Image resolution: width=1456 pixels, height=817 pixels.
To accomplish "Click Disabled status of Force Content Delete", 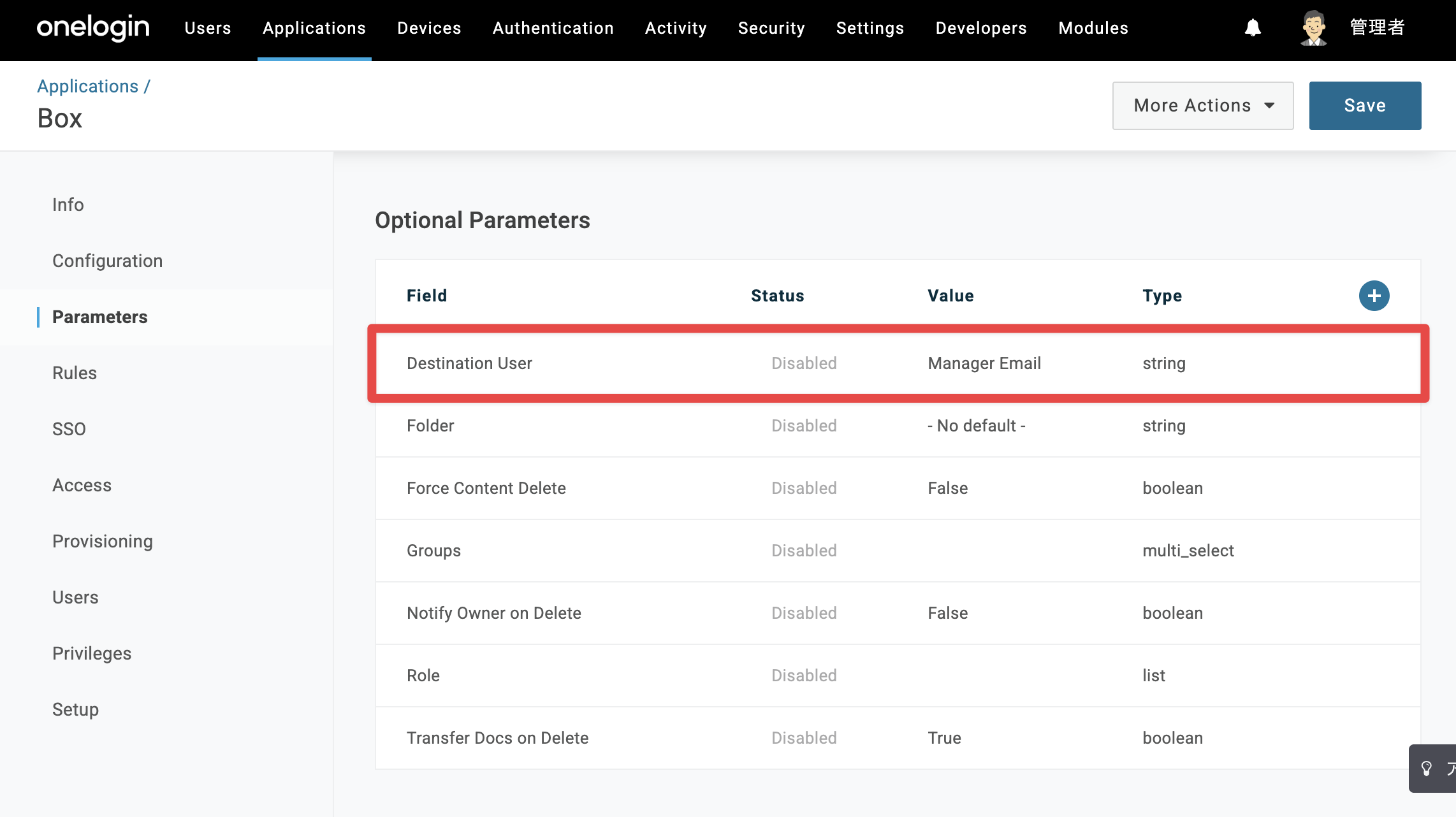I will pyautogui.click(x=804, y=488).
